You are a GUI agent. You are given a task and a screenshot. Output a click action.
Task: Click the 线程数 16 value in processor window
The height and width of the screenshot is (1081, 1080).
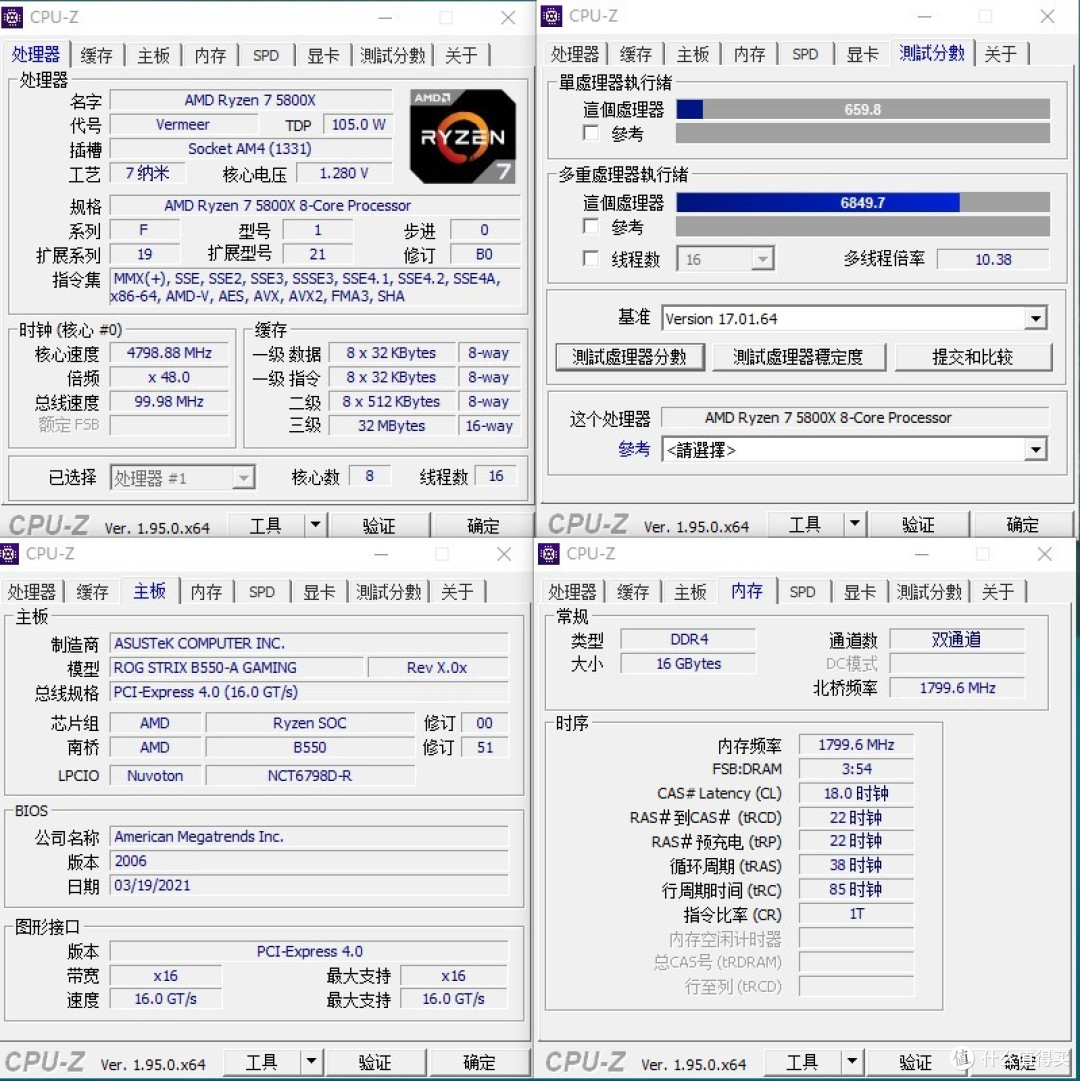pos(496,476)
